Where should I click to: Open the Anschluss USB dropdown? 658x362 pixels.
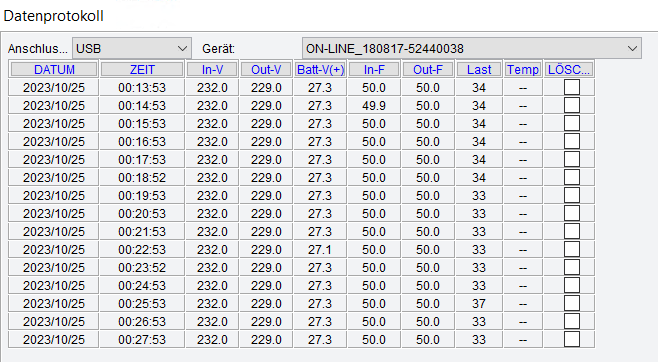point(132,48)
